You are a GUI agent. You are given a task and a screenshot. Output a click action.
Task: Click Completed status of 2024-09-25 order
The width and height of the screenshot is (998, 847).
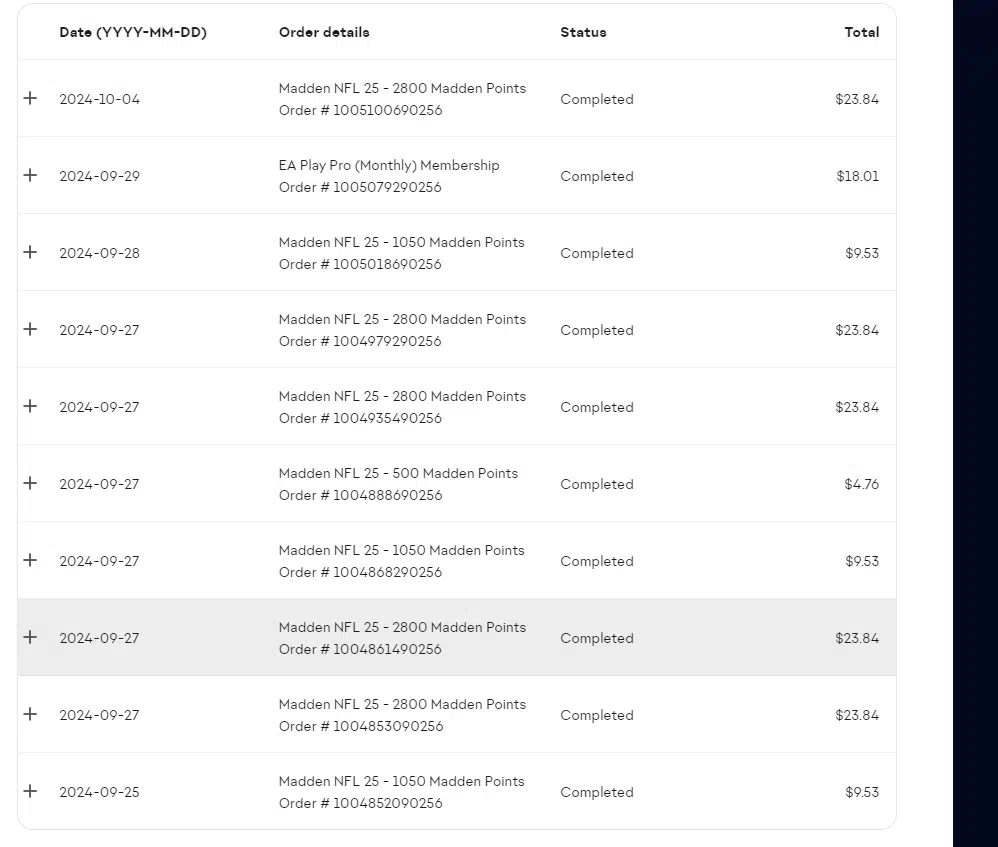(x=597, y=792)
